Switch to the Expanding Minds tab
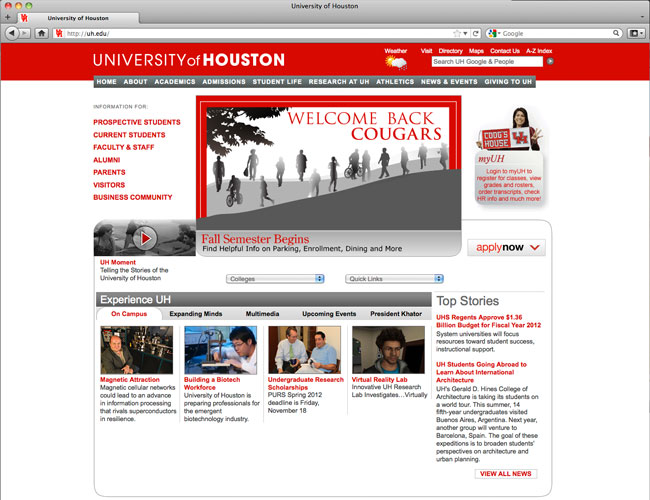This screenshot has height=500, width=650. (x=196, y=314)
